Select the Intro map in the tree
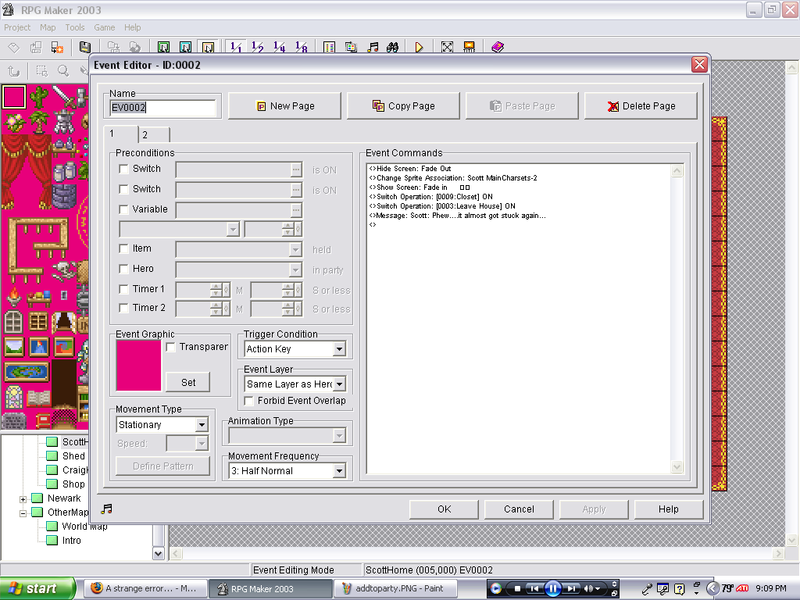 [x=71, y=540]
